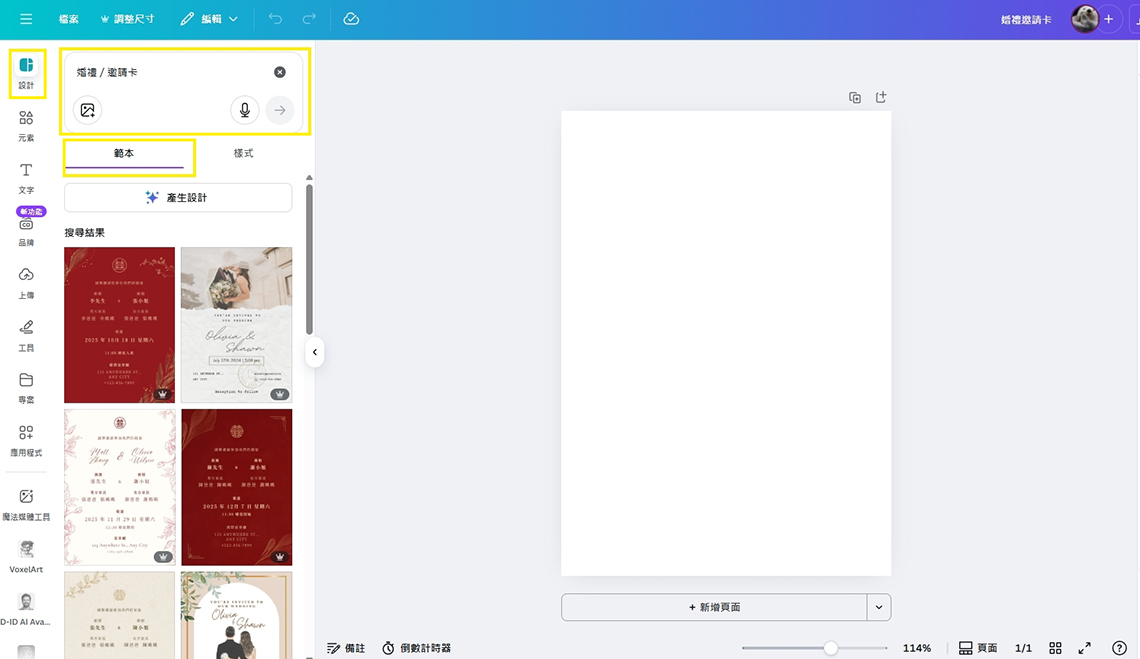1140x659 pixels.
Task: Open the 檔案 (File) menu
Action: coord(69,19)
